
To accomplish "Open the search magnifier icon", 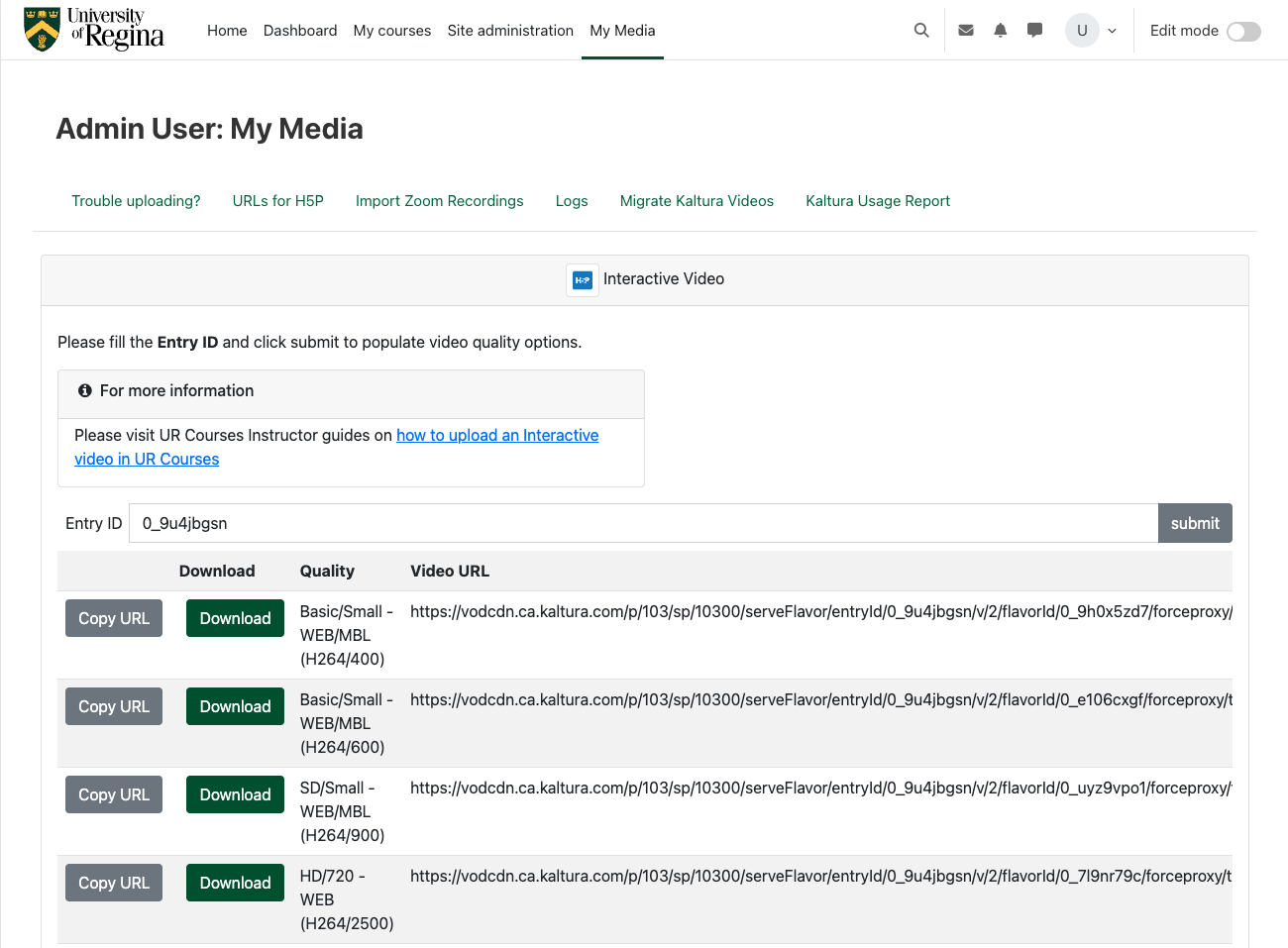I will pyautogui.click(x=921, y=31).
